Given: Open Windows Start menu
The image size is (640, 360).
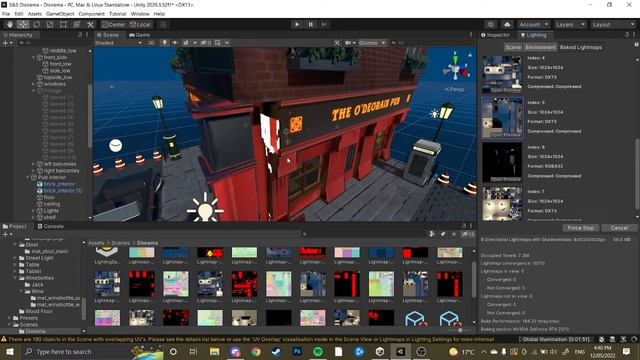Looking at the screenshot, I should pos(9,352).
